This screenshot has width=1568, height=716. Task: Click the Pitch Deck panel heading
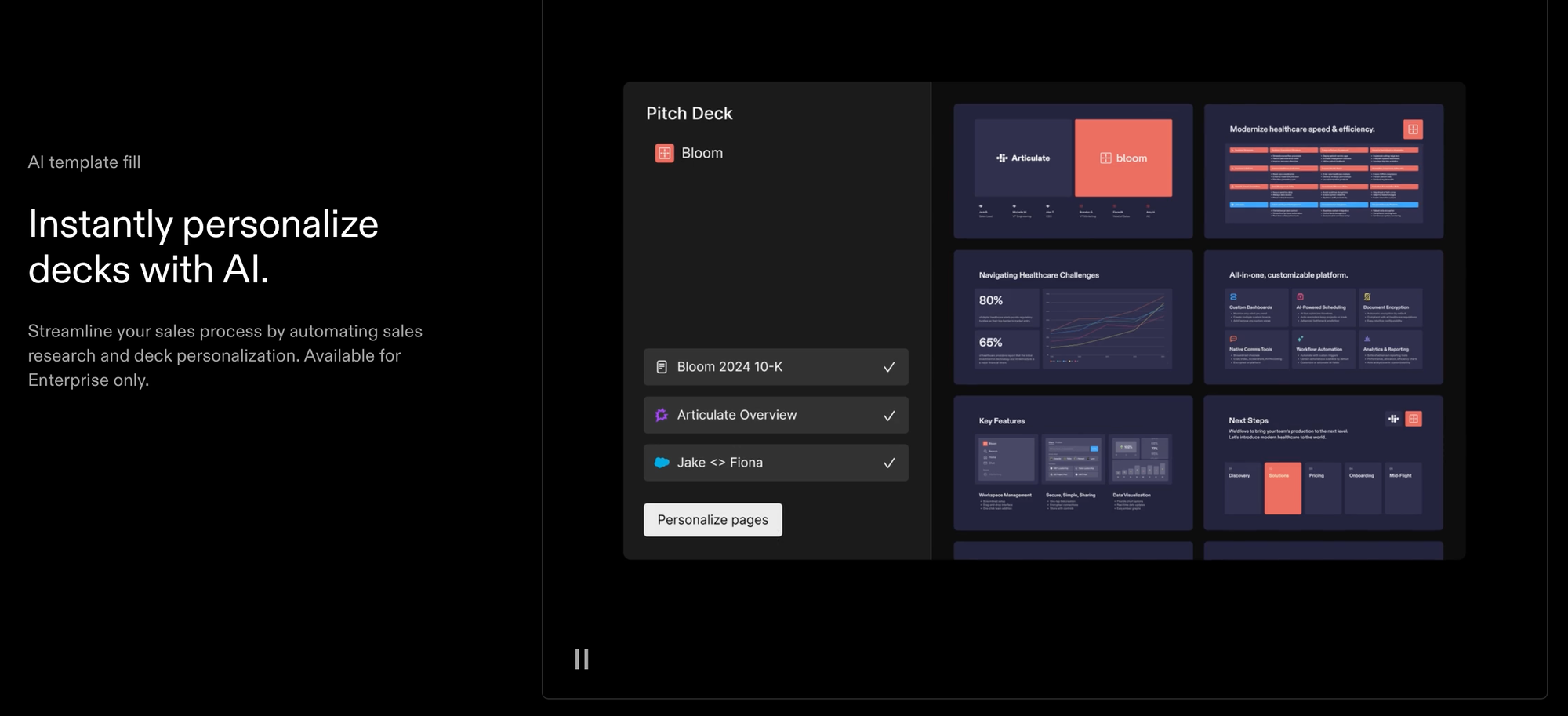tap(689, 114)
